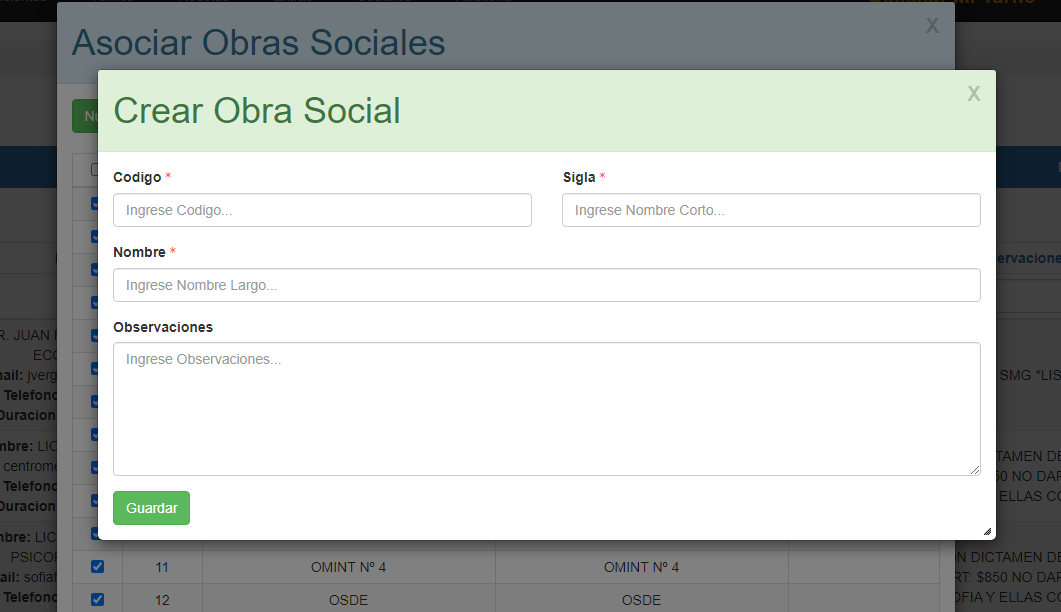
Task: Focus the Observaciones text area
Action: tap(546, 408)
